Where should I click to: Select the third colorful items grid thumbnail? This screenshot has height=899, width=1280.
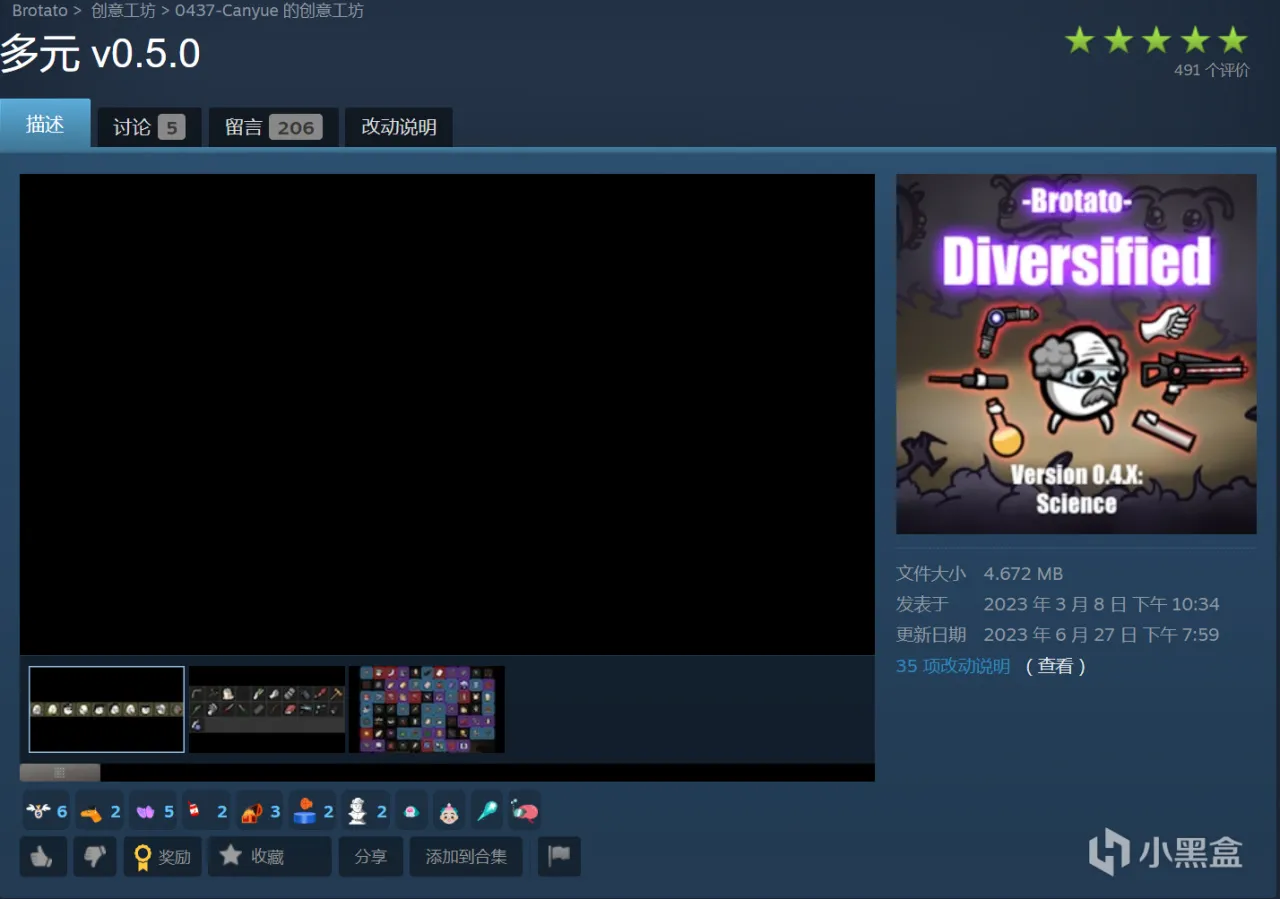pyautogui.click(x=427, y=709)
